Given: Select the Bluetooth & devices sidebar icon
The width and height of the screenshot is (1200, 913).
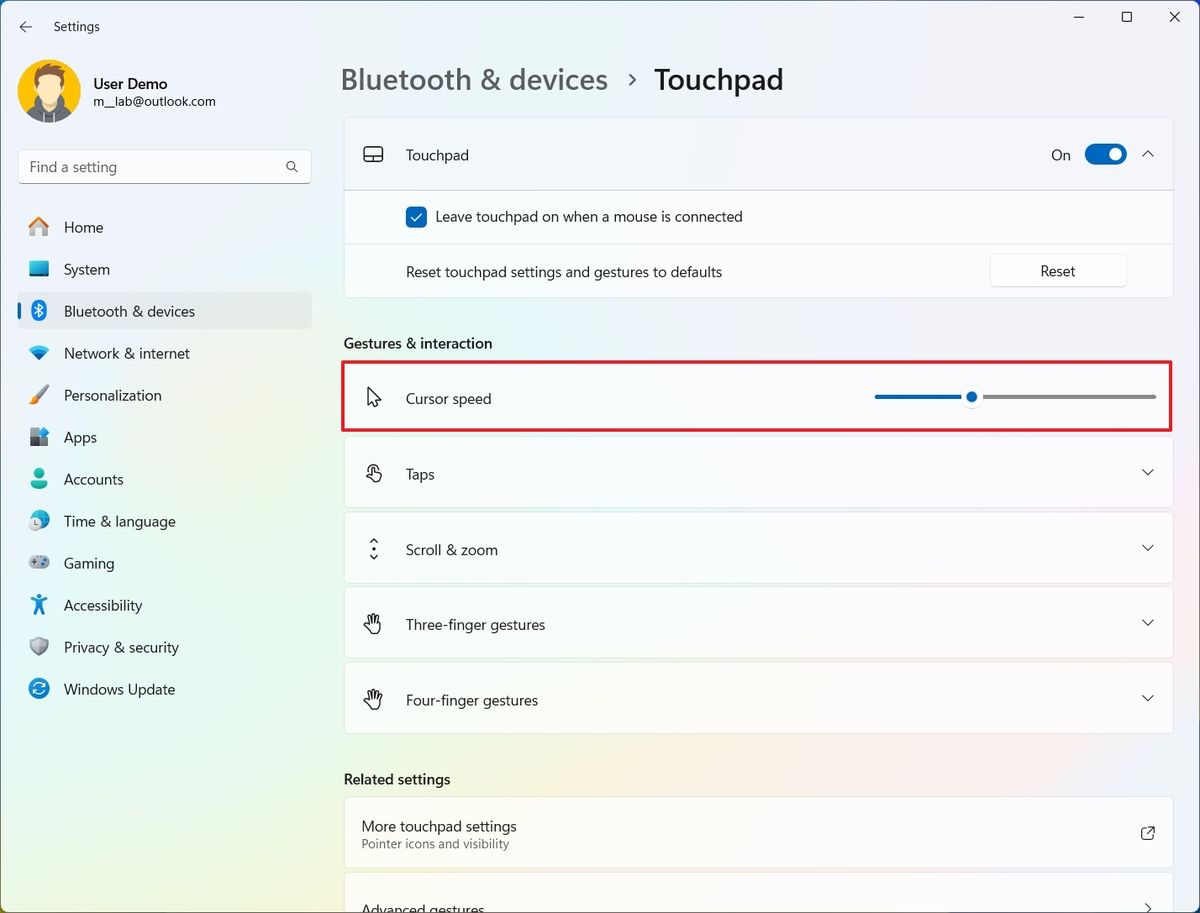Looking at the screenshot, I should coord(38,311).
